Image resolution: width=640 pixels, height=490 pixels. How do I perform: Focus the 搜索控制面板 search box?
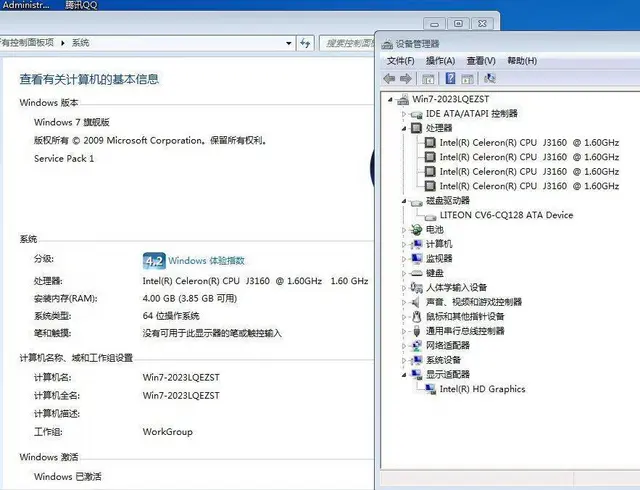[x=347, y=43]
